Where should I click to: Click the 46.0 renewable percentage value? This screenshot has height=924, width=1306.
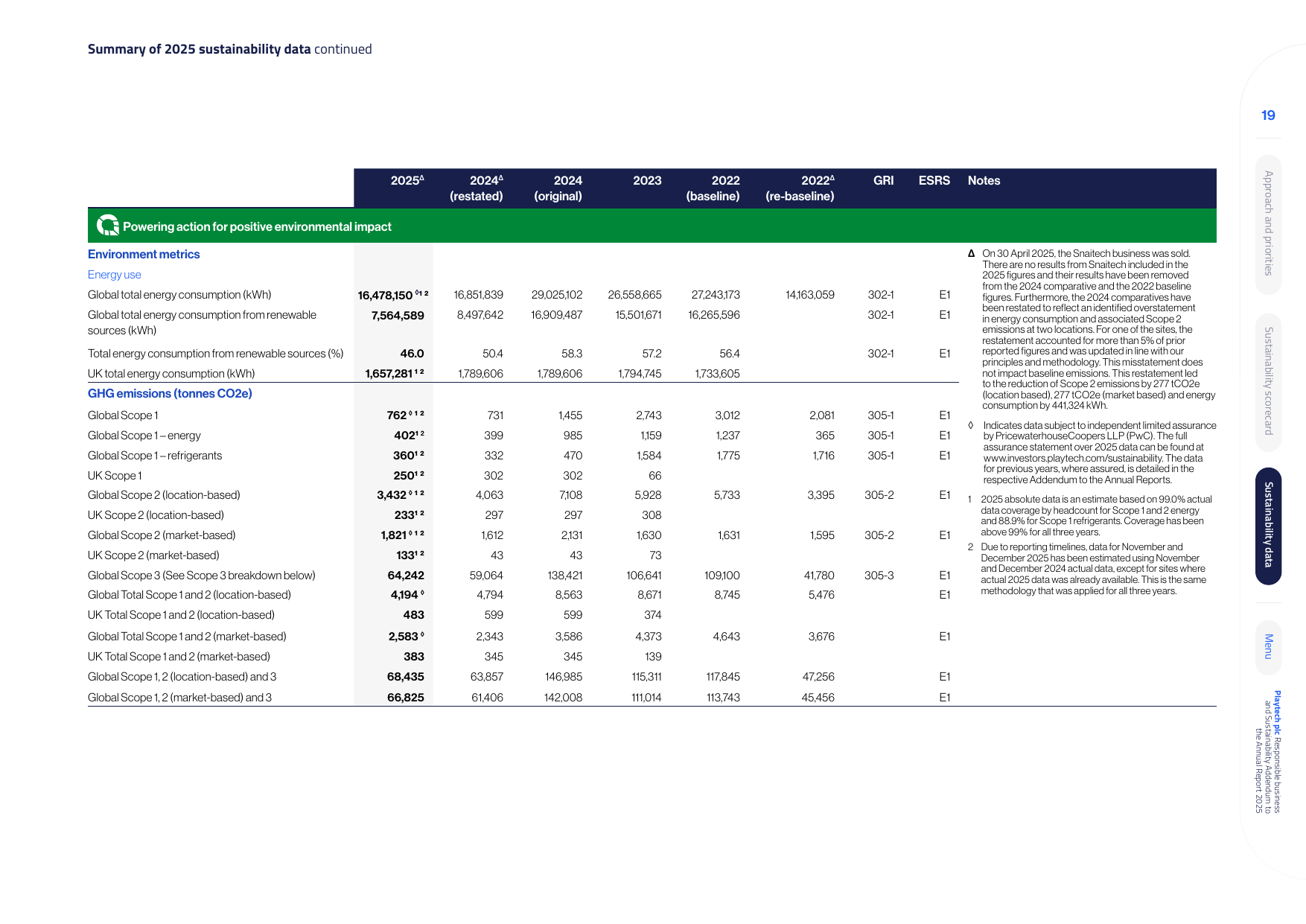412,354
